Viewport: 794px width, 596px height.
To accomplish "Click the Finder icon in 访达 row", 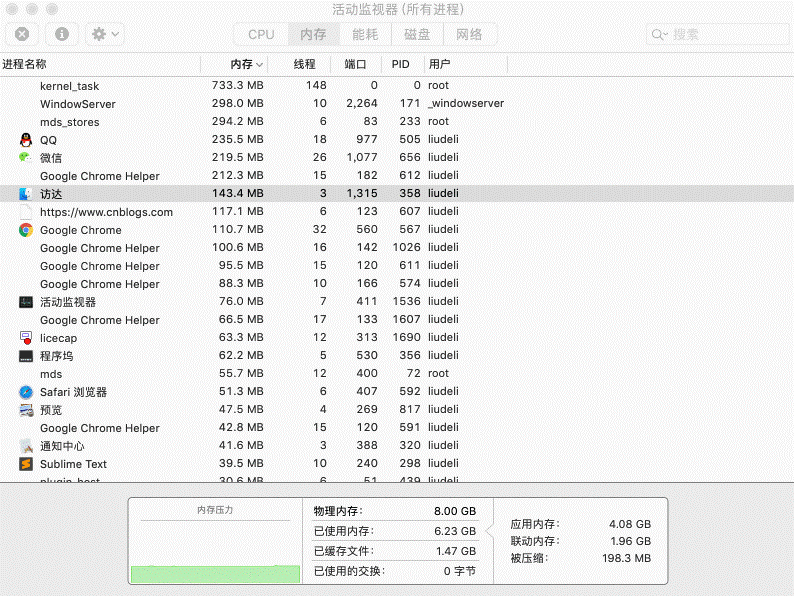I will [26, 193].
